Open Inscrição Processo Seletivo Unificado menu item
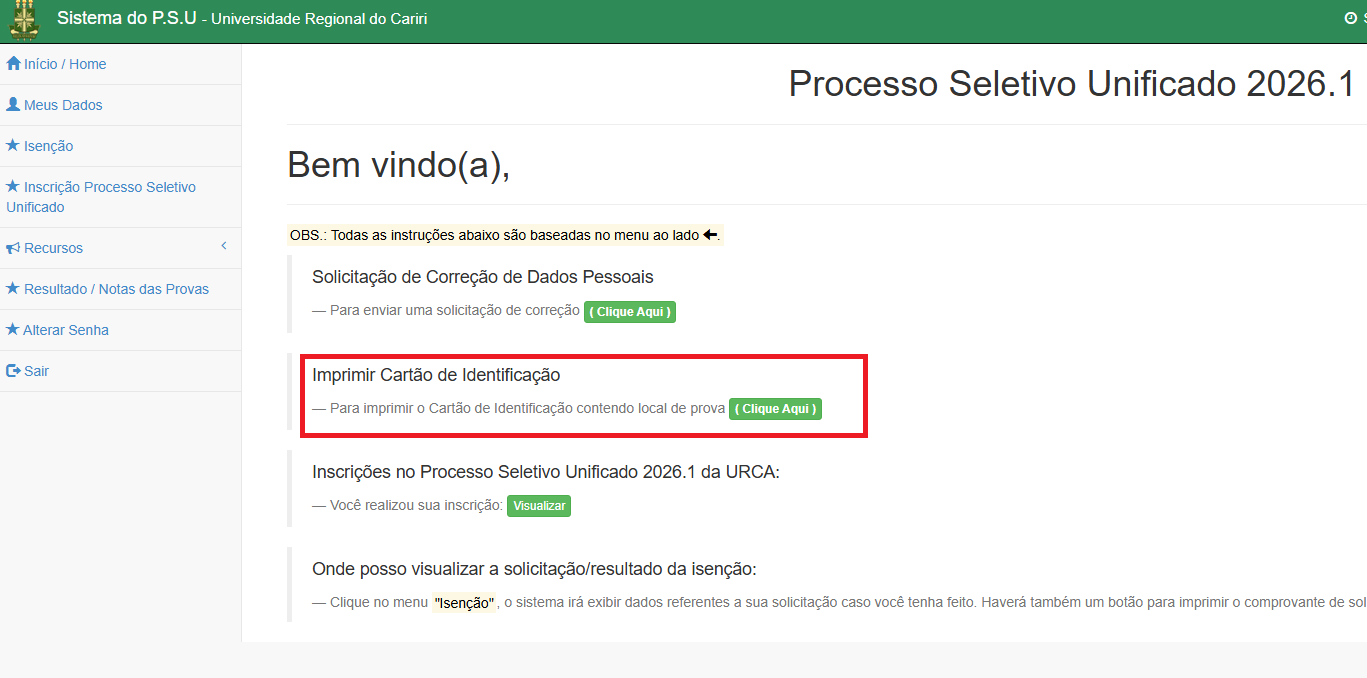The image size is (1367, 678). [100, 197]
